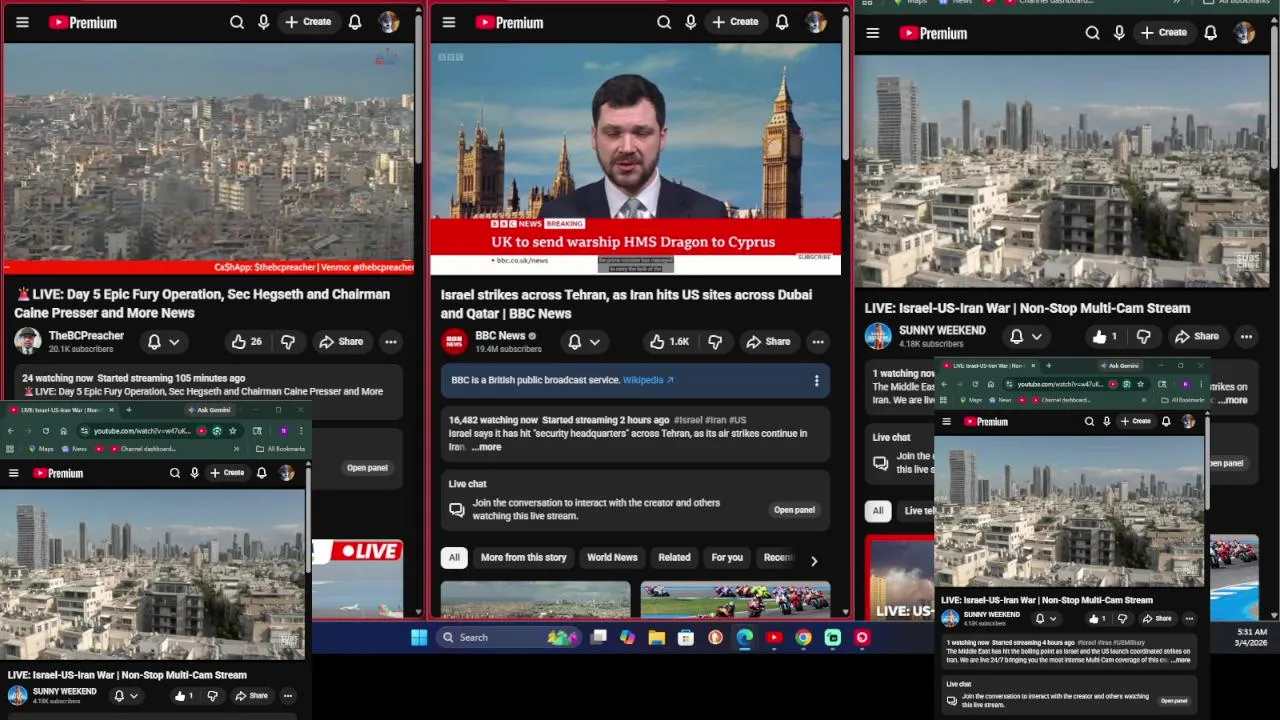
Task: Click Ask Gemini in the Chrome window overlapping TheBCPreacher
Action: [209, 410]
